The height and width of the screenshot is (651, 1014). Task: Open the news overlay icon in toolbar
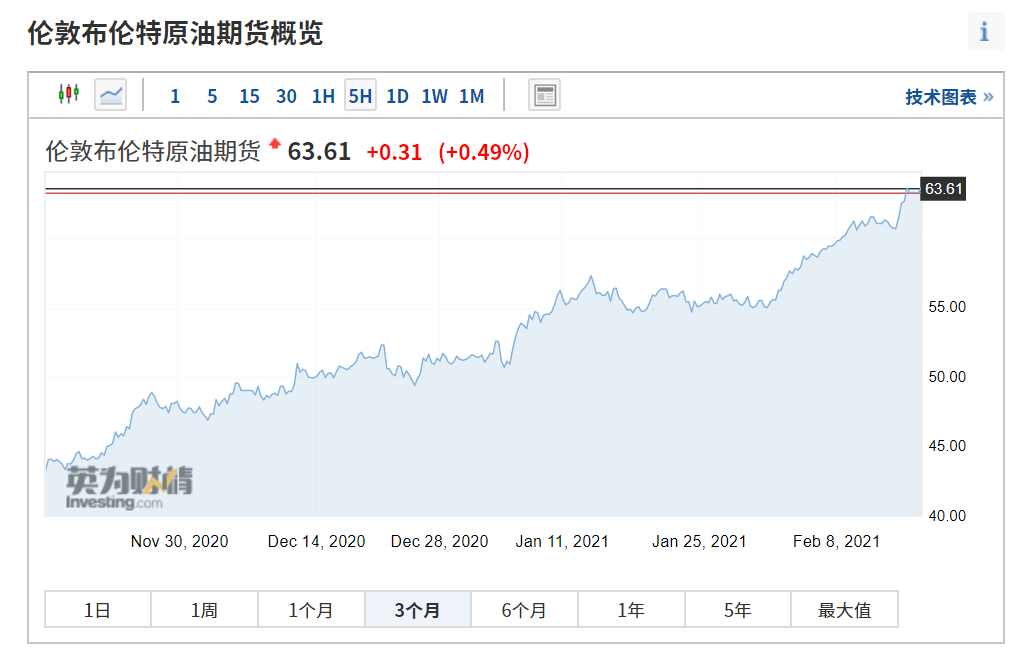point(544,95)
